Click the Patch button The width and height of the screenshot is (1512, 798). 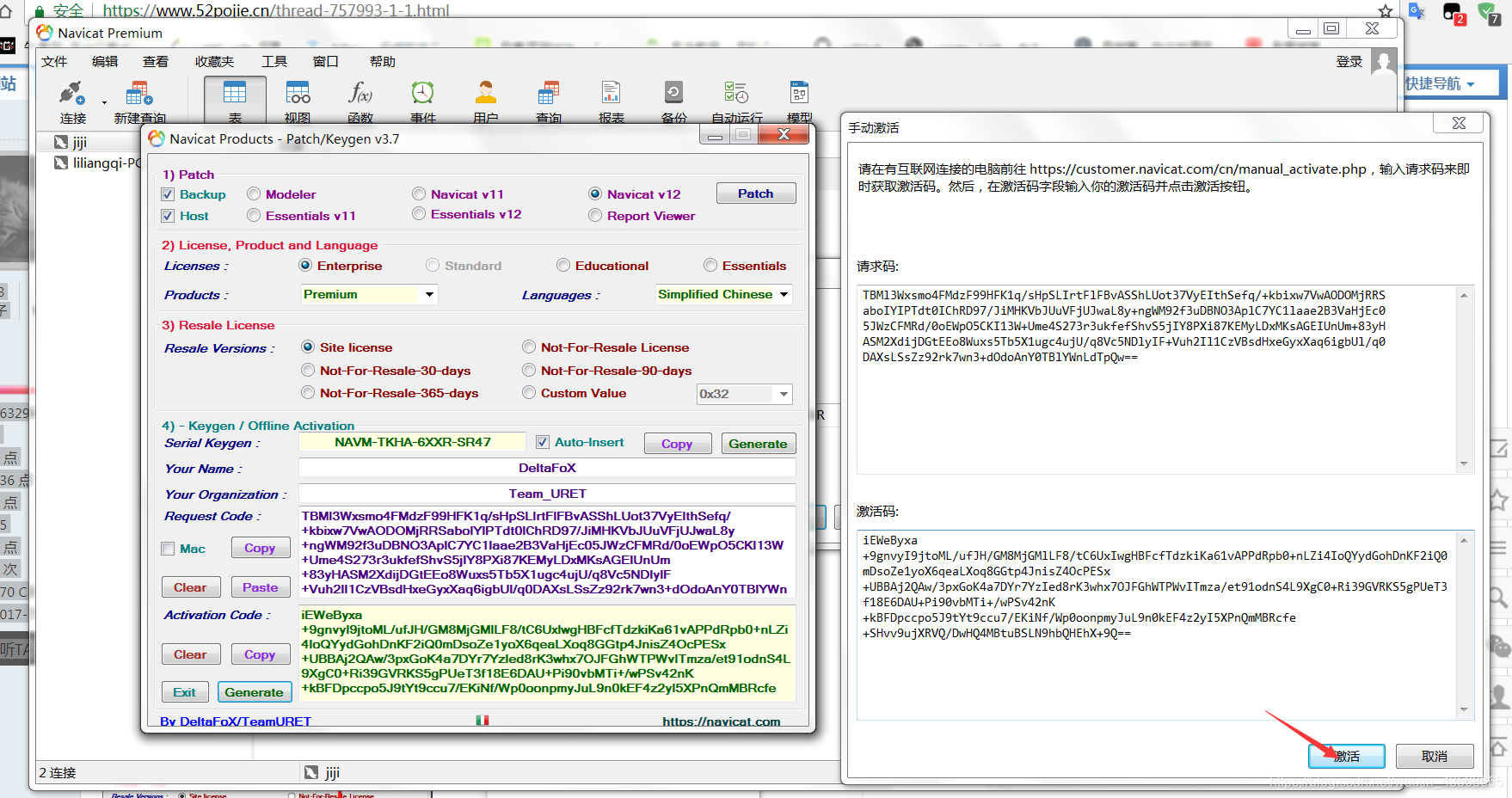[x=756, y=193]
